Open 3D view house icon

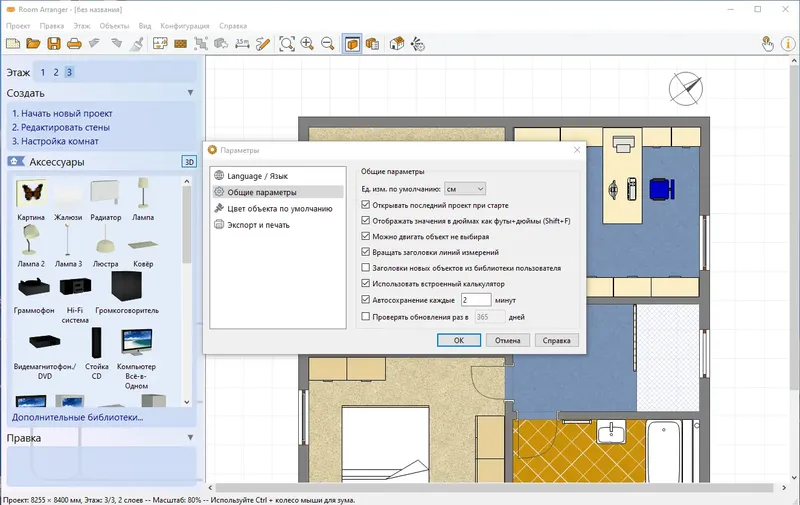pyautogui.click(x=397, y=43)
